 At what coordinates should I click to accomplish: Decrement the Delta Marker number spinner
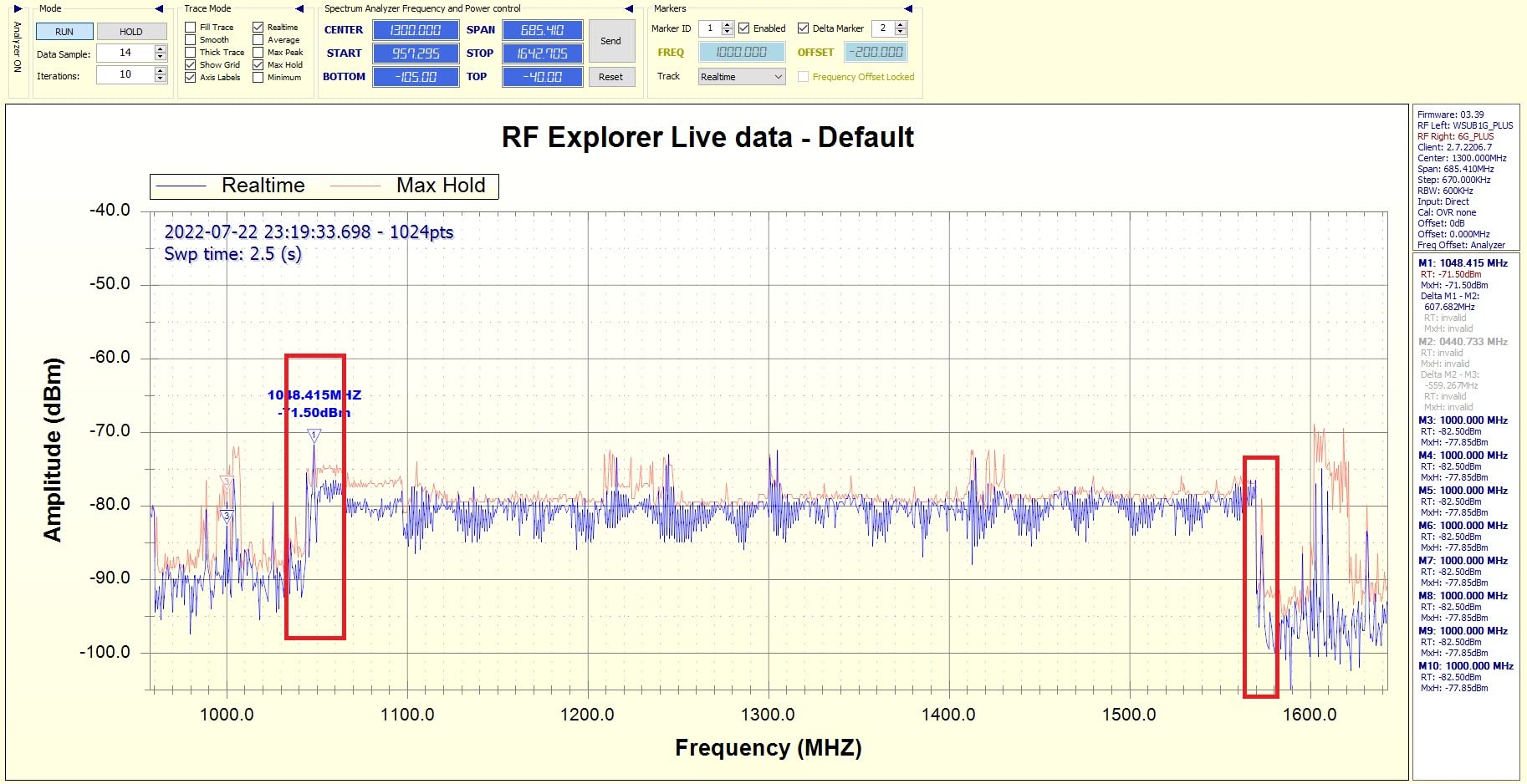point(901,32)
